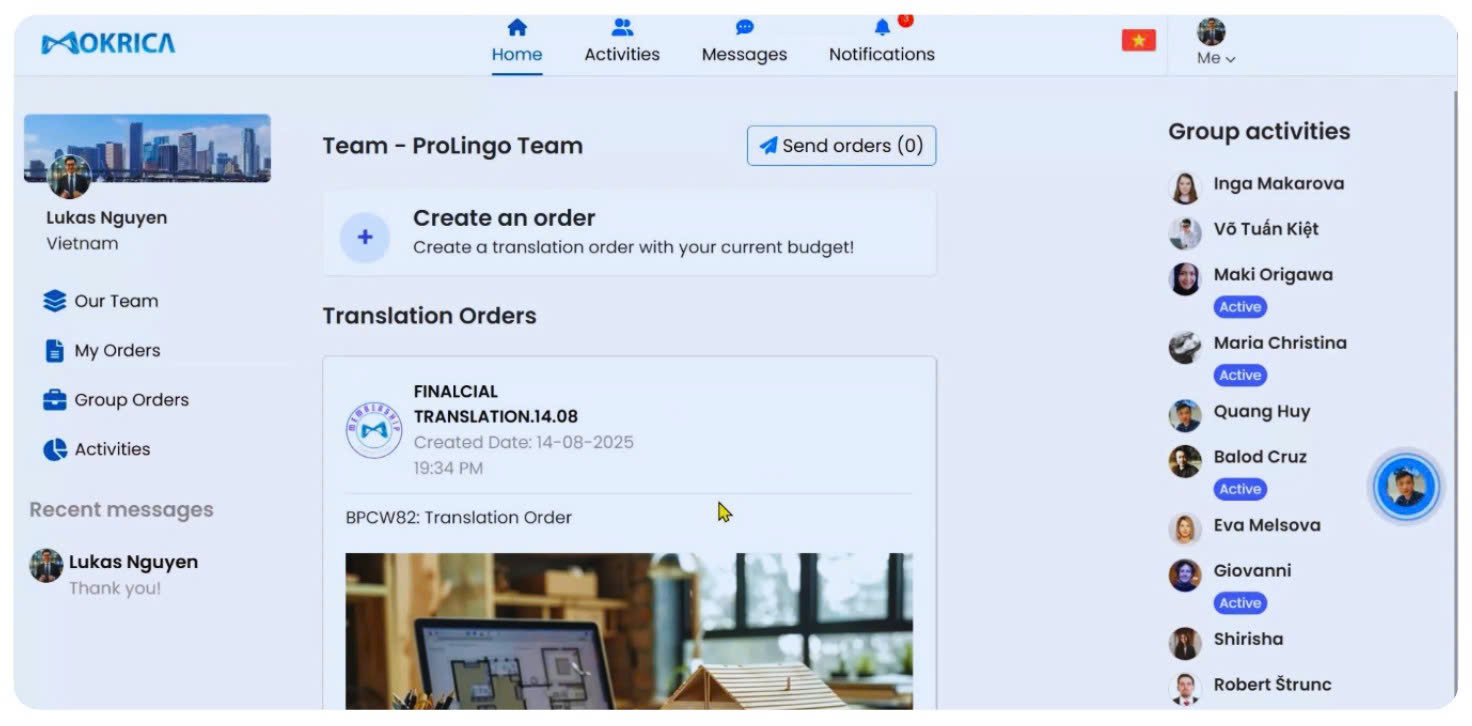Viewport: 1472px width, 726px height.
Task: Click the translation order image thumbnail
Action: (x=629, y=631)
